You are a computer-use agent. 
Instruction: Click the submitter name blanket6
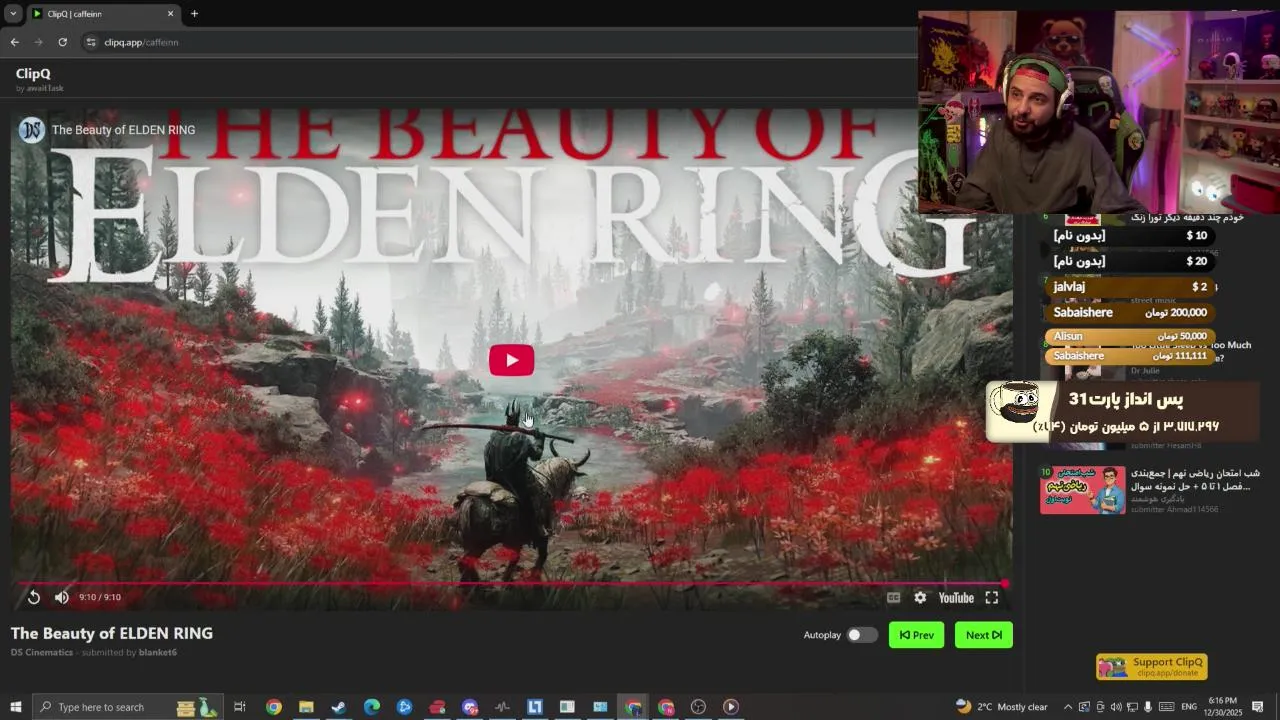click(158, 652)
